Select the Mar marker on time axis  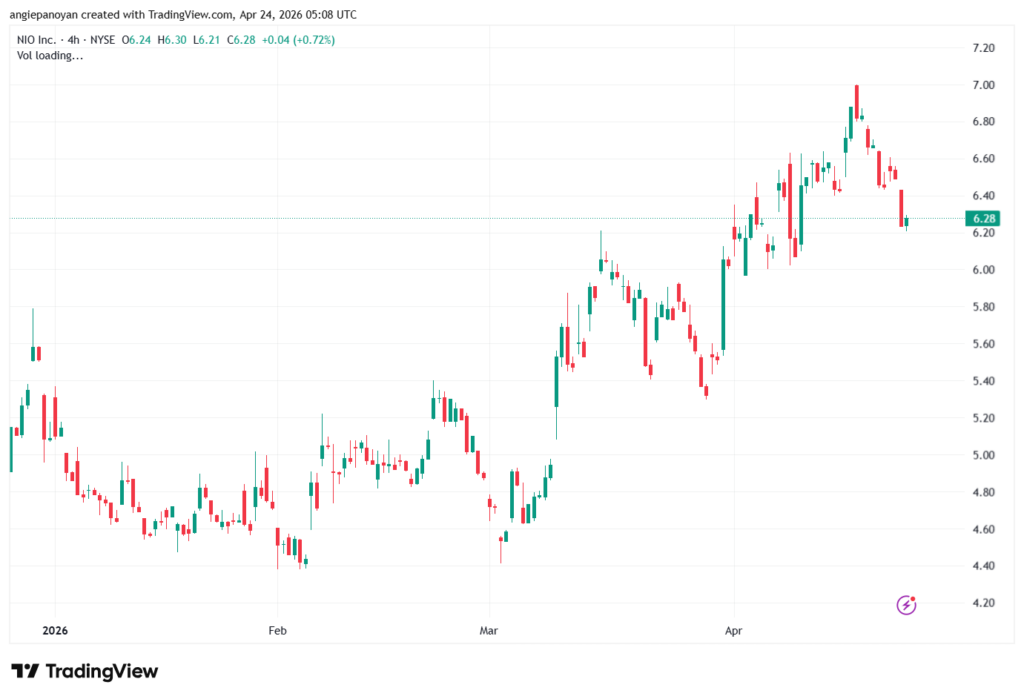[x=489, y=631]
